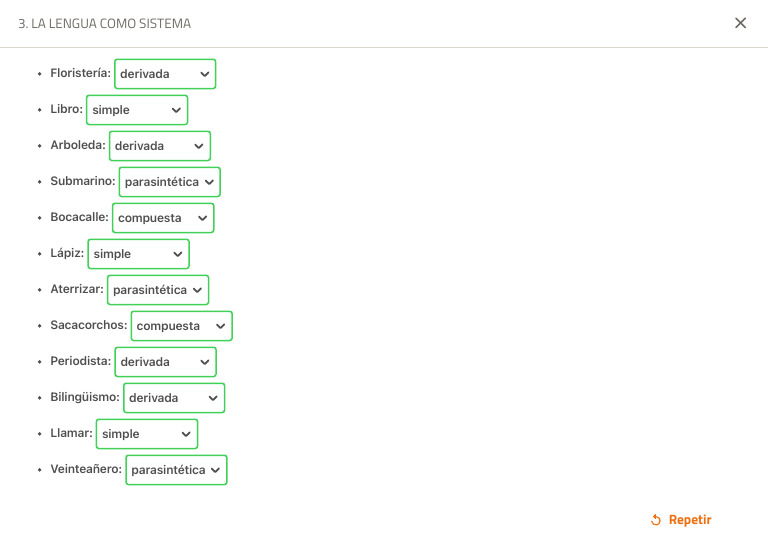This screenshot has height=546, width=768.
Task: Open the Veinteañero dropdown
Action: (x=176, y=470)
